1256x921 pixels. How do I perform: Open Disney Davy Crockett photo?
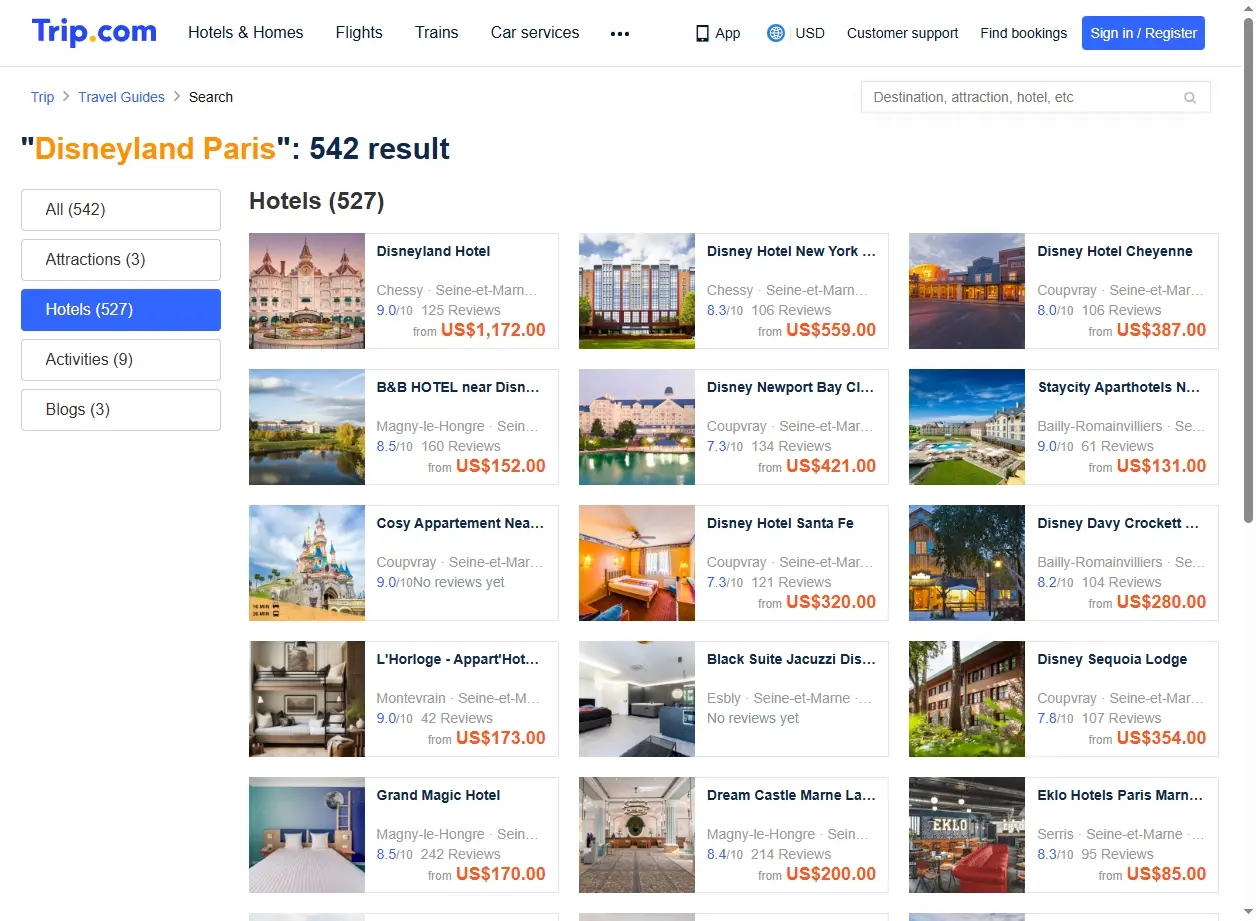(x=967, y=563)
